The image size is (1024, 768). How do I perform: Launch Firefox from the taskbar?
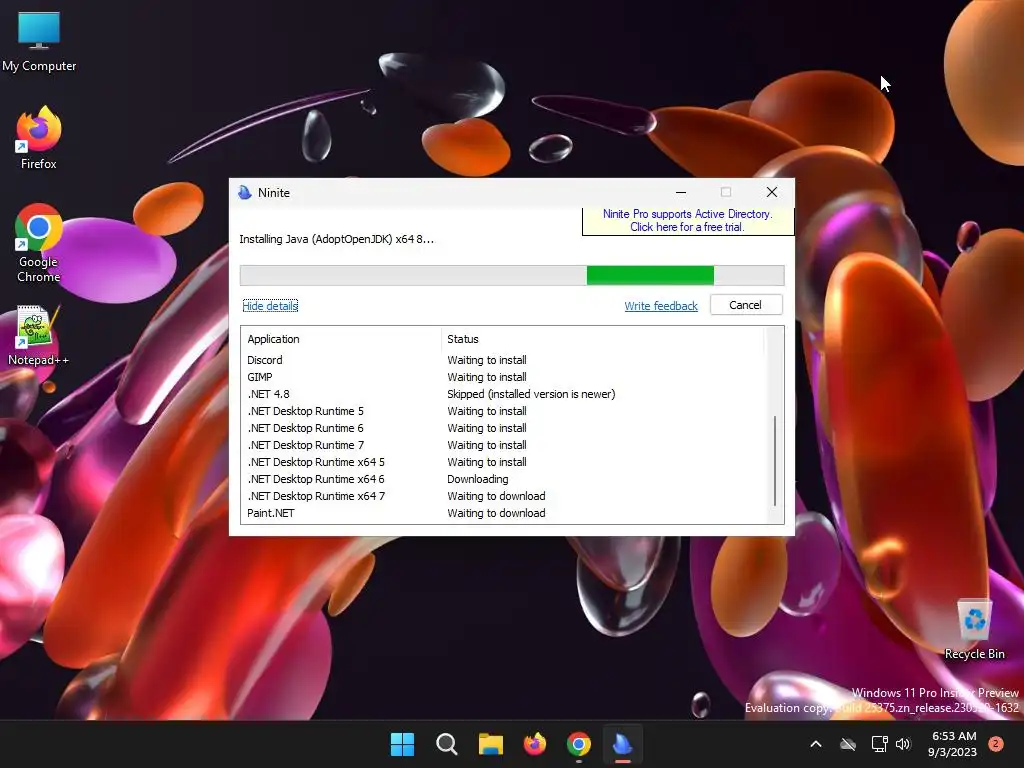(x=535, y=744)
